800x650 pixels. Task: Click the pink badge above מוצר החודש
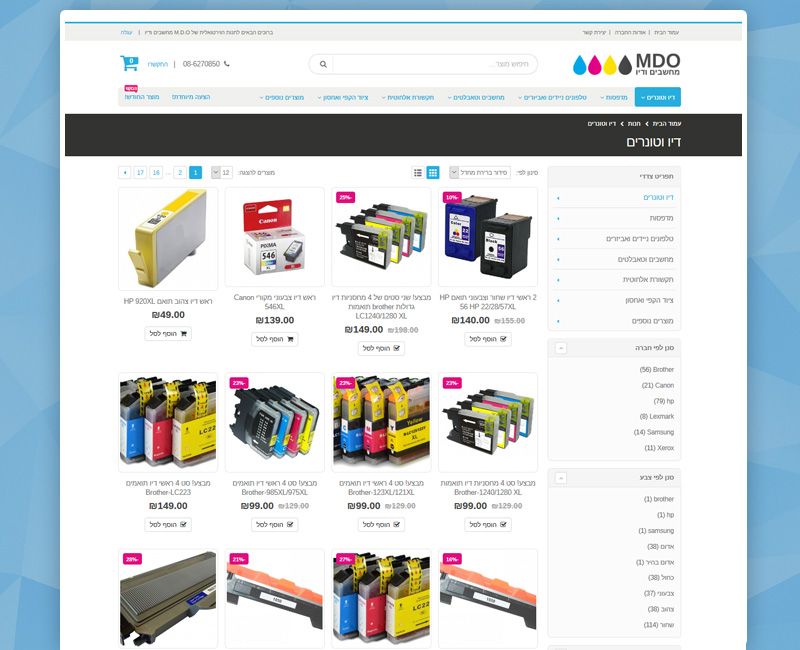tap(131, 88)
